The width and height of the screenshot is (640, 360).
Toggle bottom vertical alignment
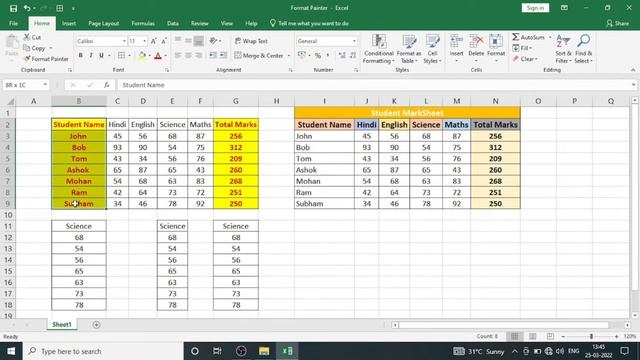(x=198, y=41)
